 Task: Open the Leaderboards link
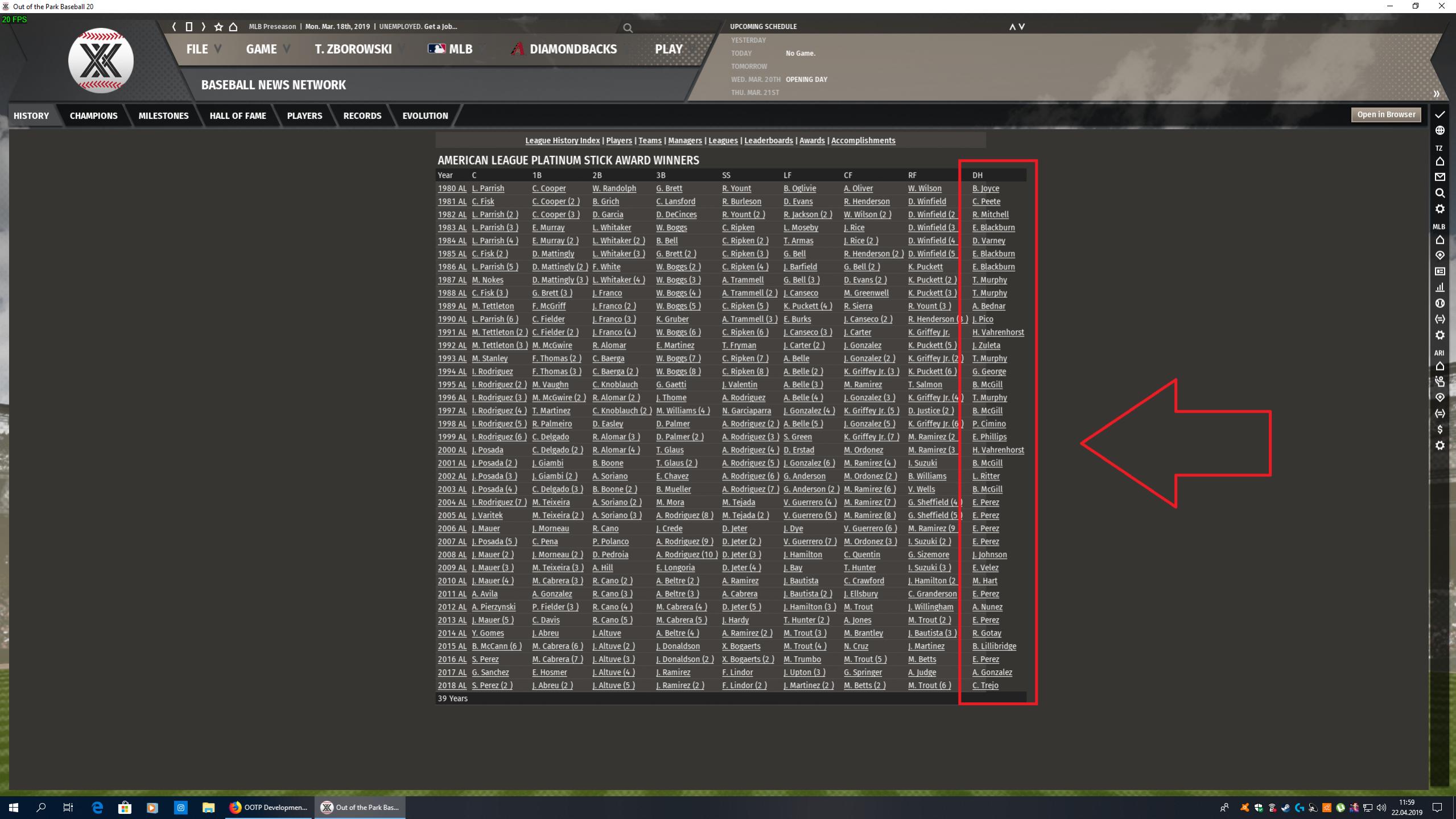(768, 141)
